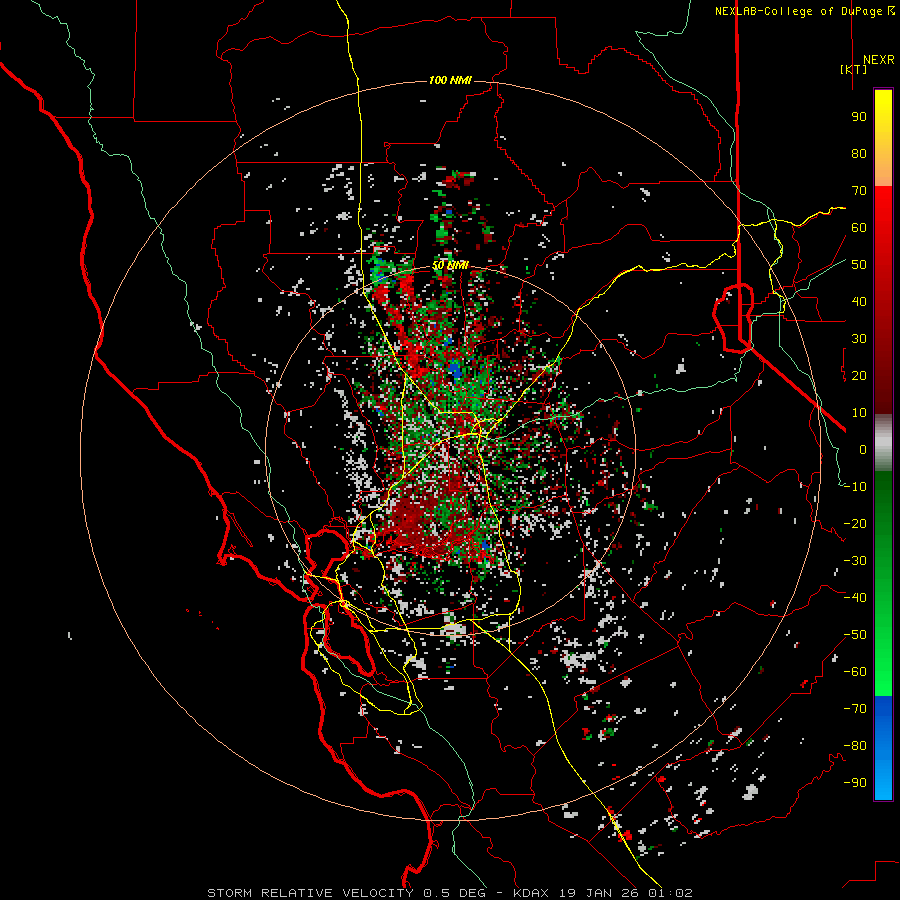
Task: Click the 0 knots scale value
Action: pos(863,449)
